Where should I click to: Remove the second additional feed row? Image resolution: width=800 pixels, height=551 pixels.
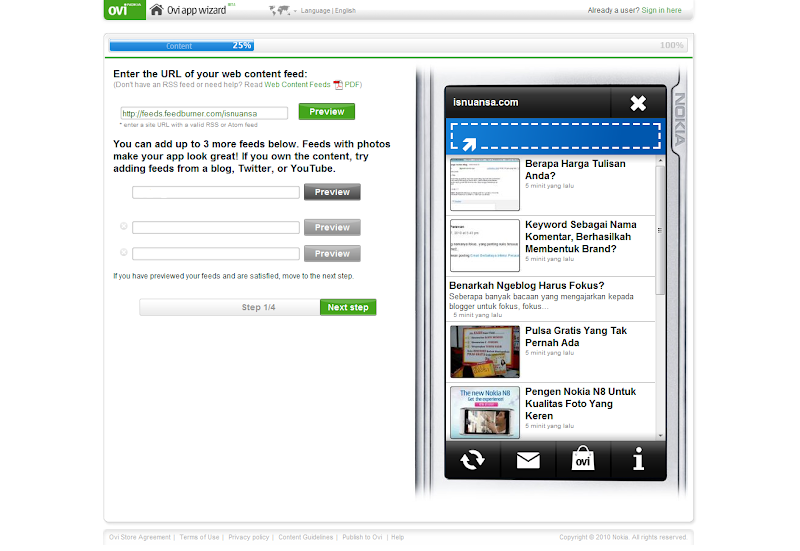[123, 226]
